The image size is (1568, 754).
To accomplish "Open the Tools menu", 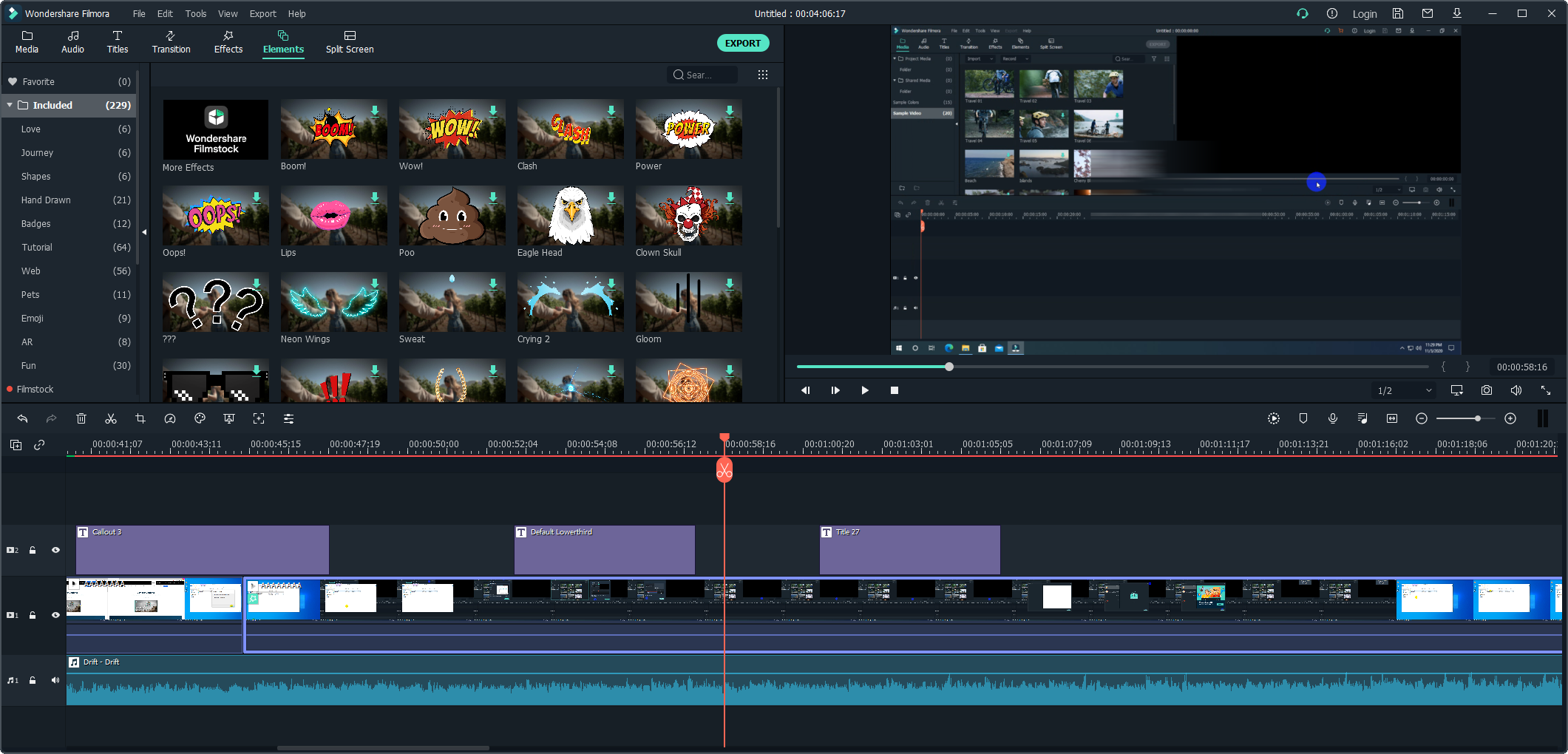I will [x=195, y=13].
